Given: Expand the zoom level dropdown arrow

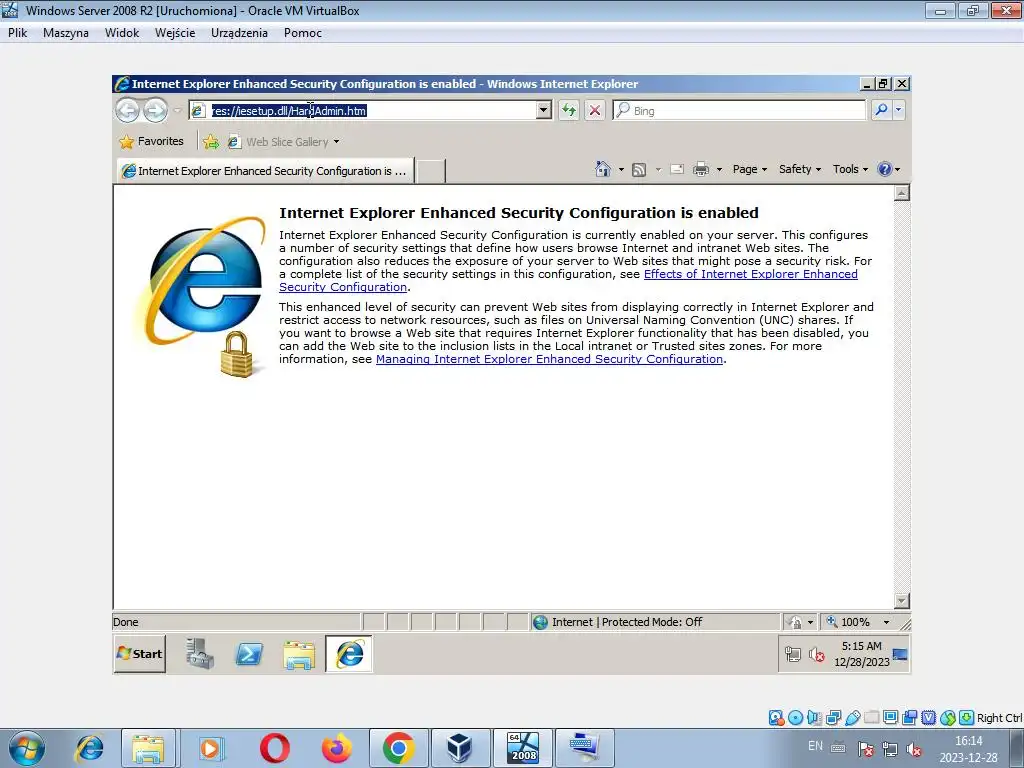Looking at the screenshot, I should point(886,622).
